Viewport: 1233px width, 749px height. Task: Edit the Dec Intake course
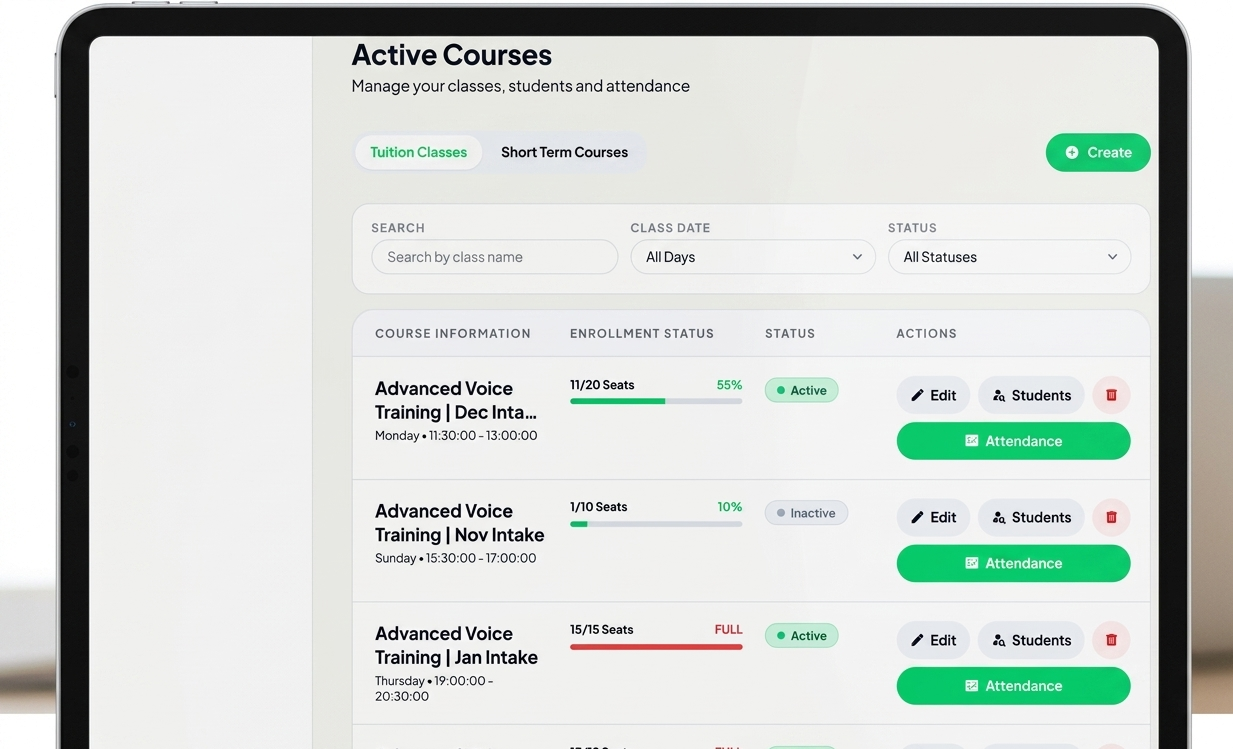[933, 395]
